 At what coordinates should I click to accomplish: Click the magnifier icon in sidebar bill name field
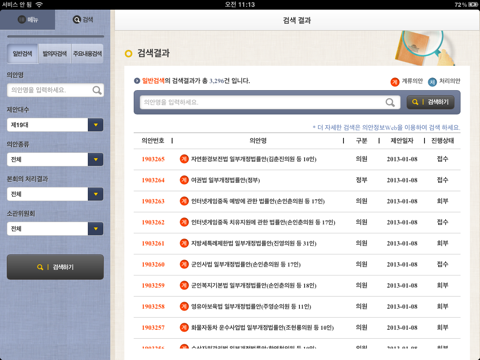[97, 90]
